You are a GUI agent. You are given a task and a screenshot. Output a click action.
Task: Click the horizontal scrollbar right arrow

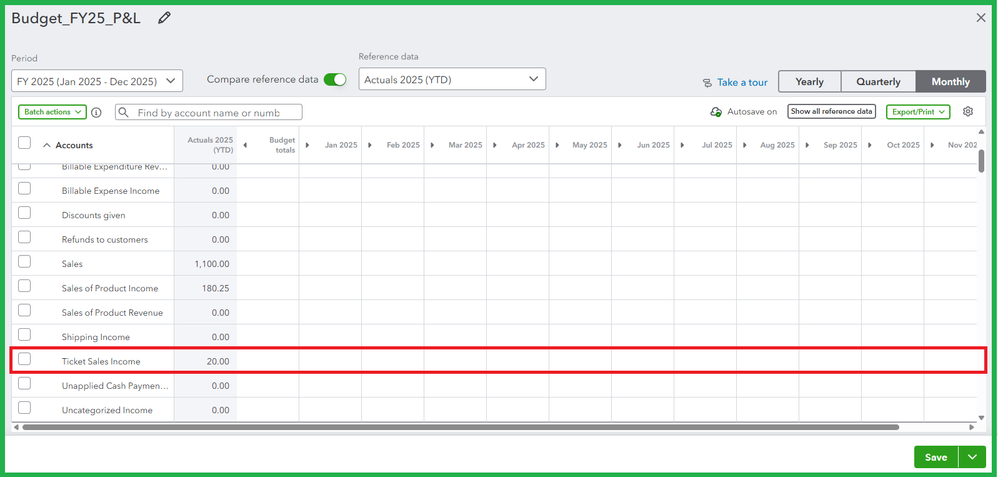tap(971, 427)
